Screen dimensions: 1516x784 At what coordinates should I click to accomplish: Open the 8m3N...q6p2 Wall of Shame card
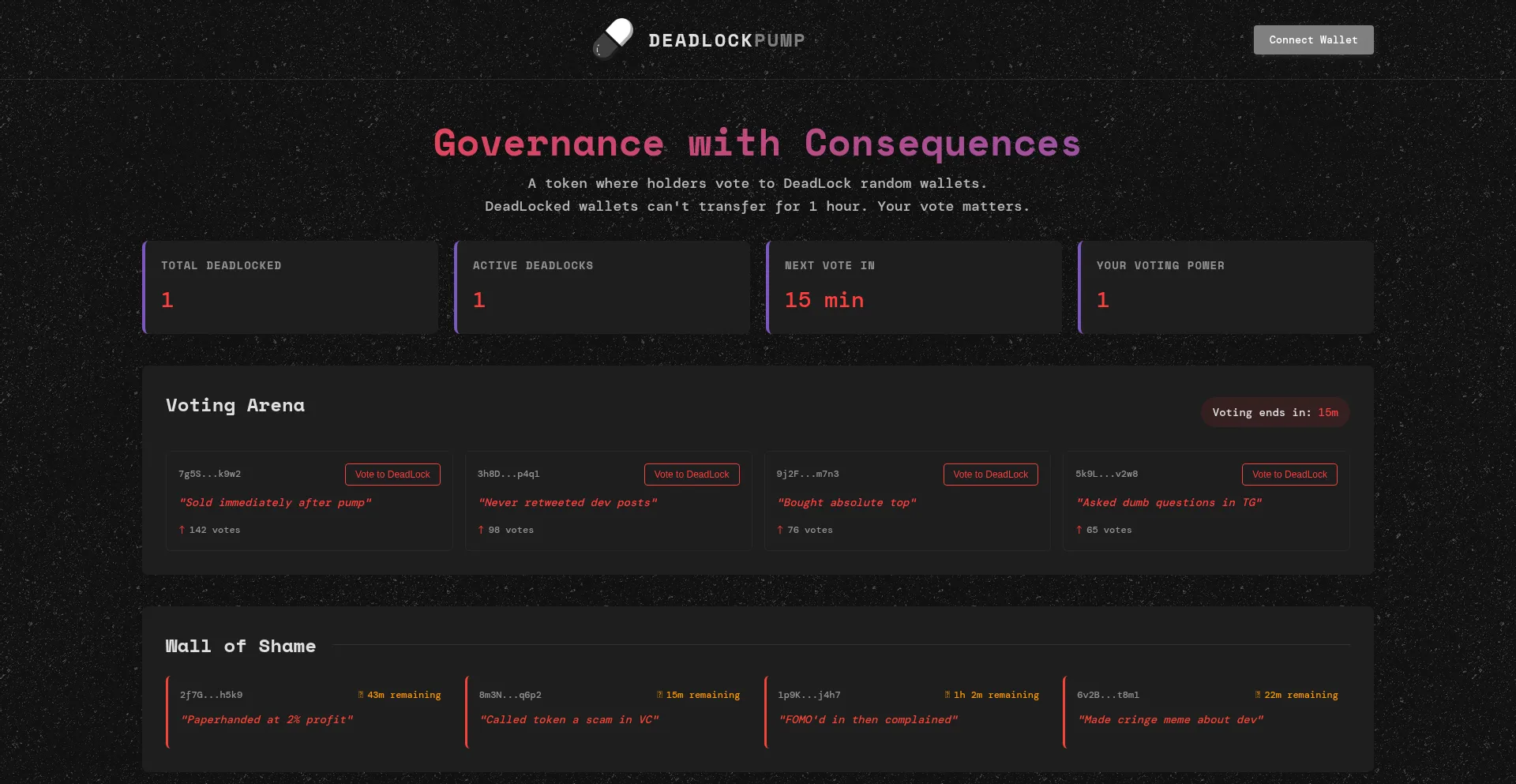608,712
